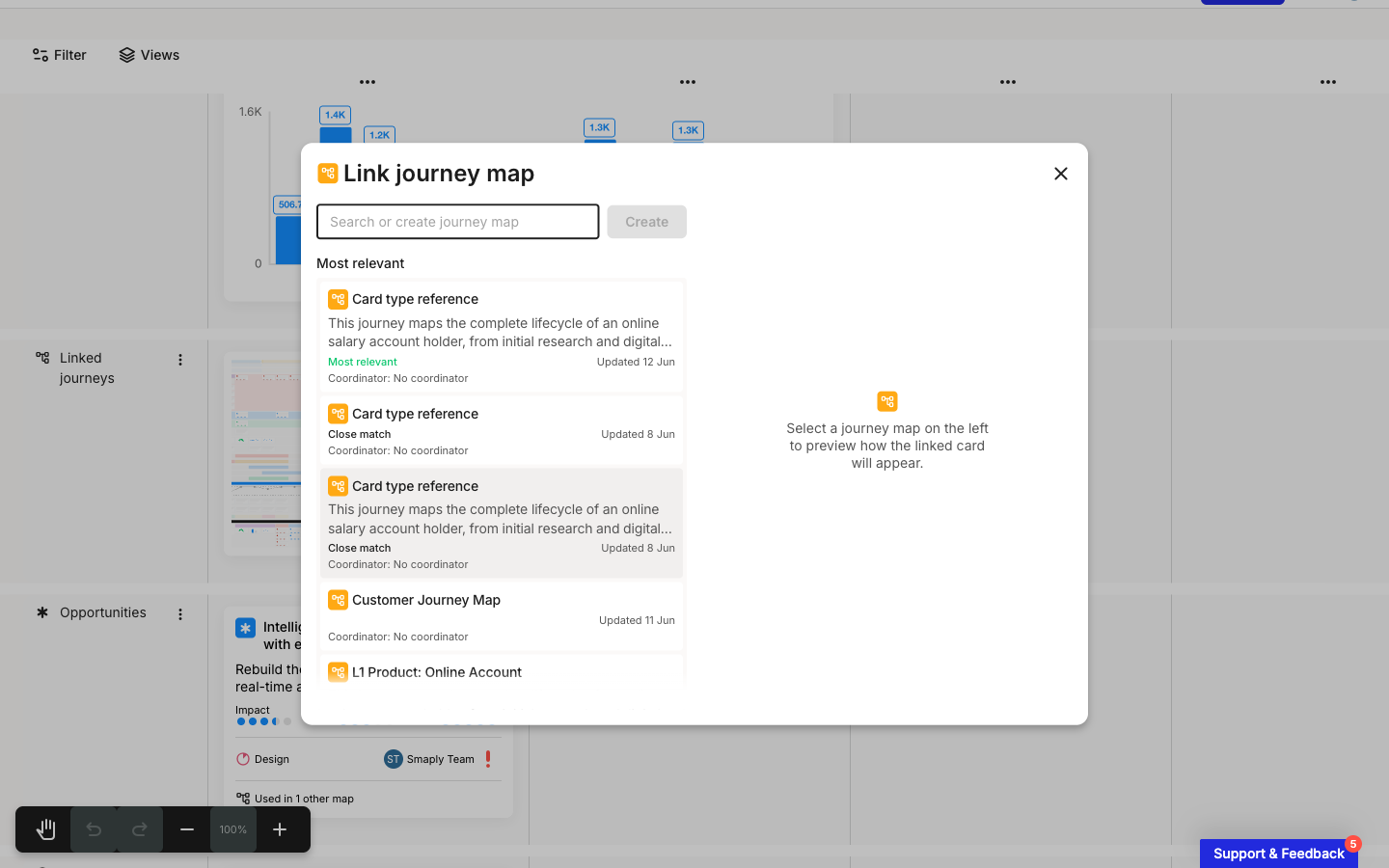Image resolution: width=1389 pixels, height=868 pixels.
Task: Click the Smaply Team avatar
Action: pos(393,759)
